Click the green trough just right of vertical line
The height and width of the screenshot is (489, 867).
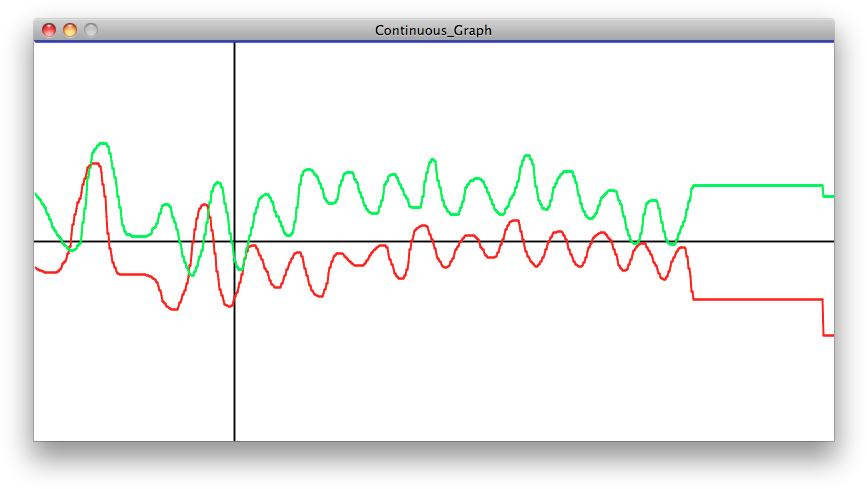tap(239, 269)
